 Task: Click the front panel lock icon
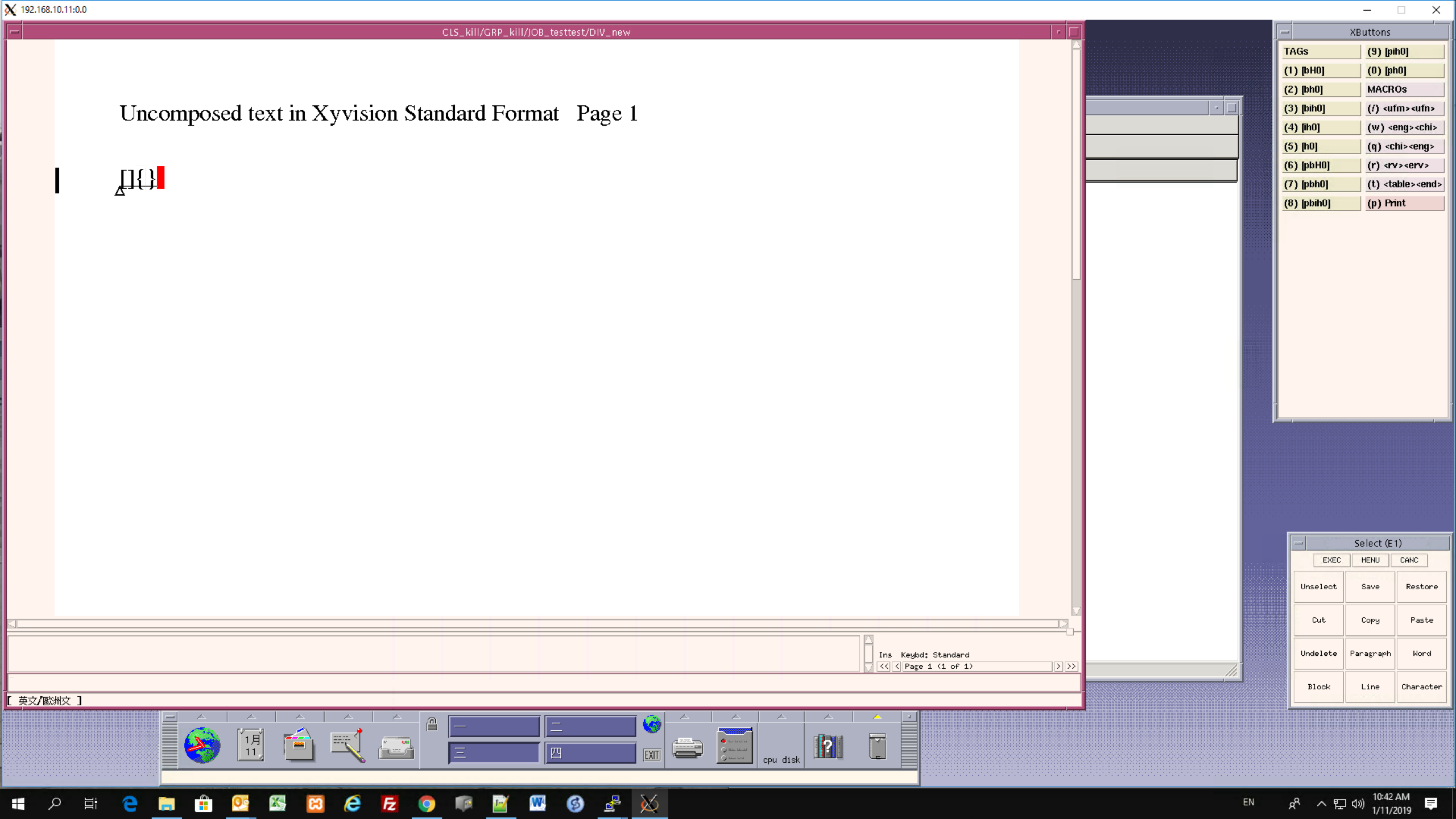click(432, 724)
